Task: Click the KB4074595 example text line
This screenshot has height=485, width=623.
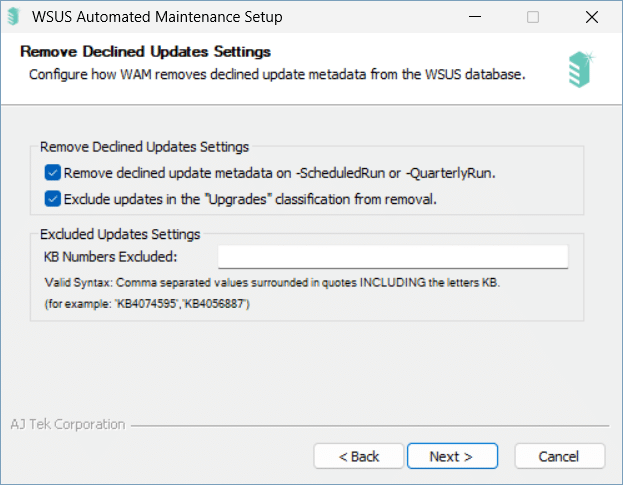Action: click(x=147, y=304)
